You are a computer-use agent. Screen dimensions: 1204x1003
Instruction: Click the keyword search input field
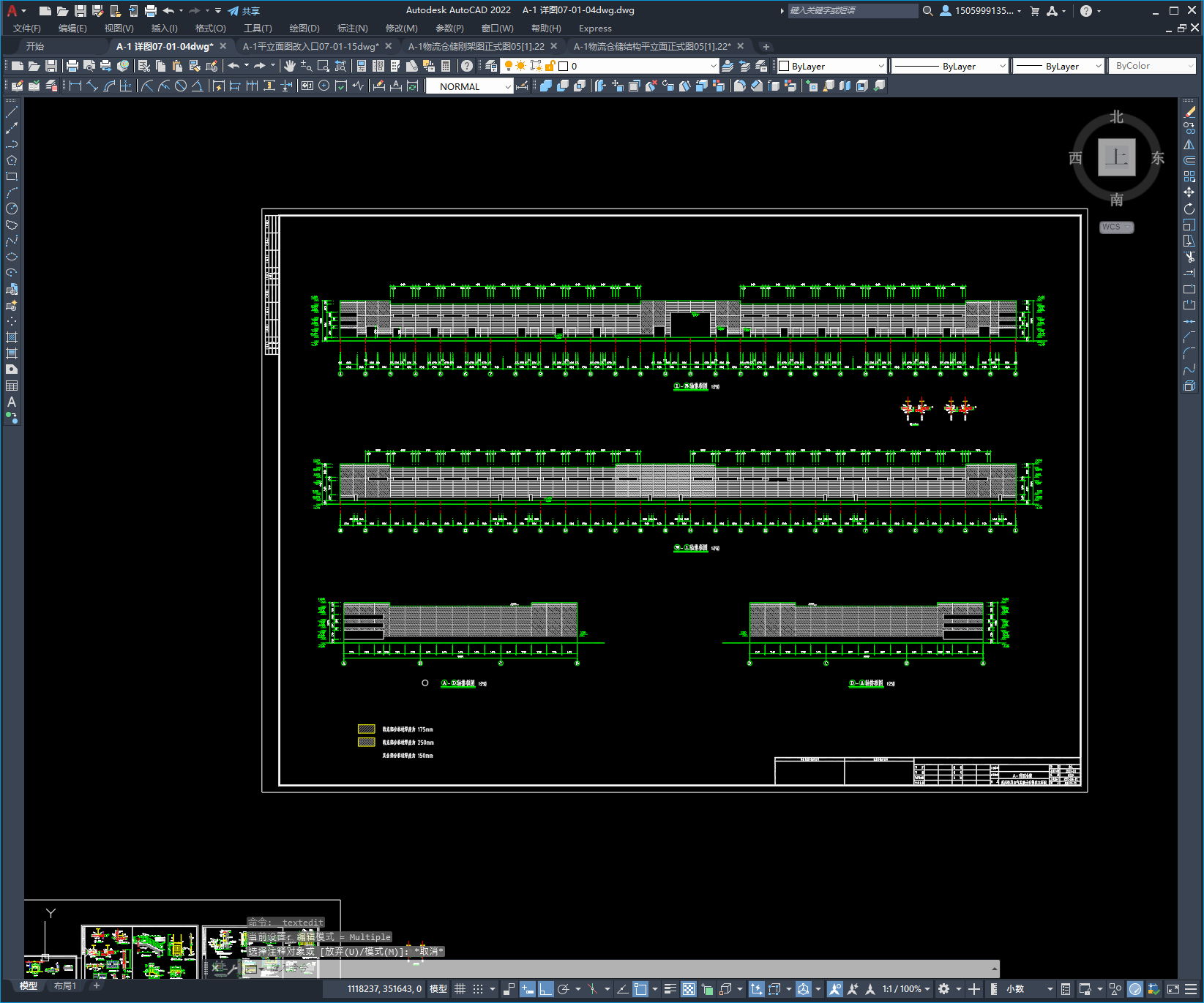point(853,11)
